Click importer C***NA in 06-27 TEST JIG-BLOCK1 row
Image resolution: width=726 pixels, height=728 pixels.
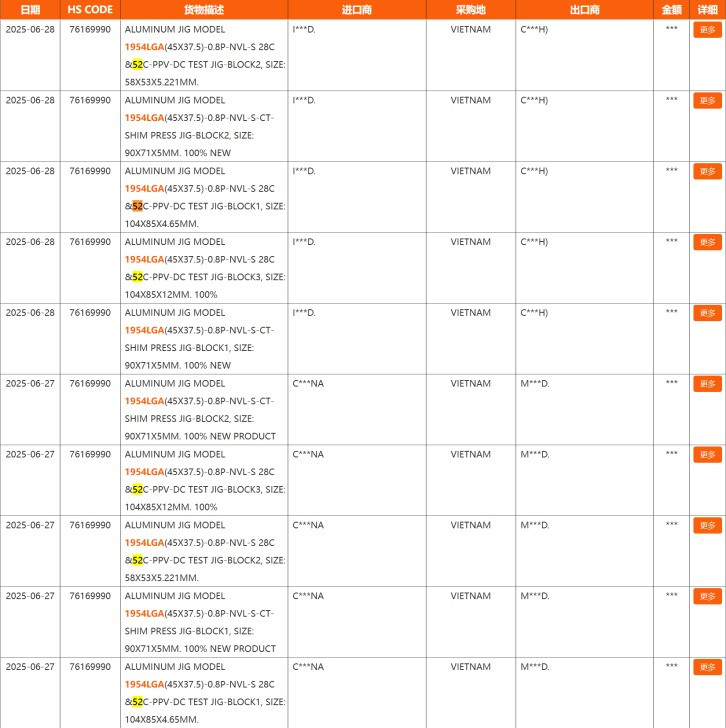click(308, 667)
